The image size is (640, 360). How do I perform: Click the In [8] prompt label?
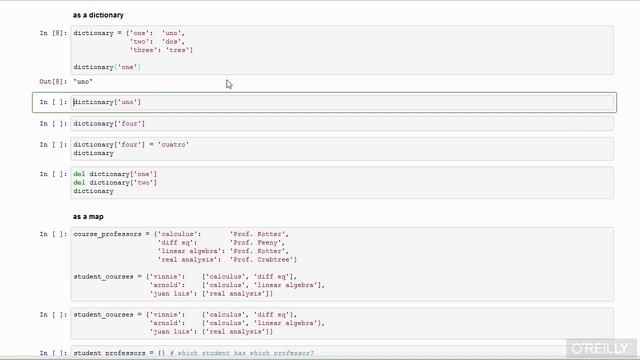53,33
